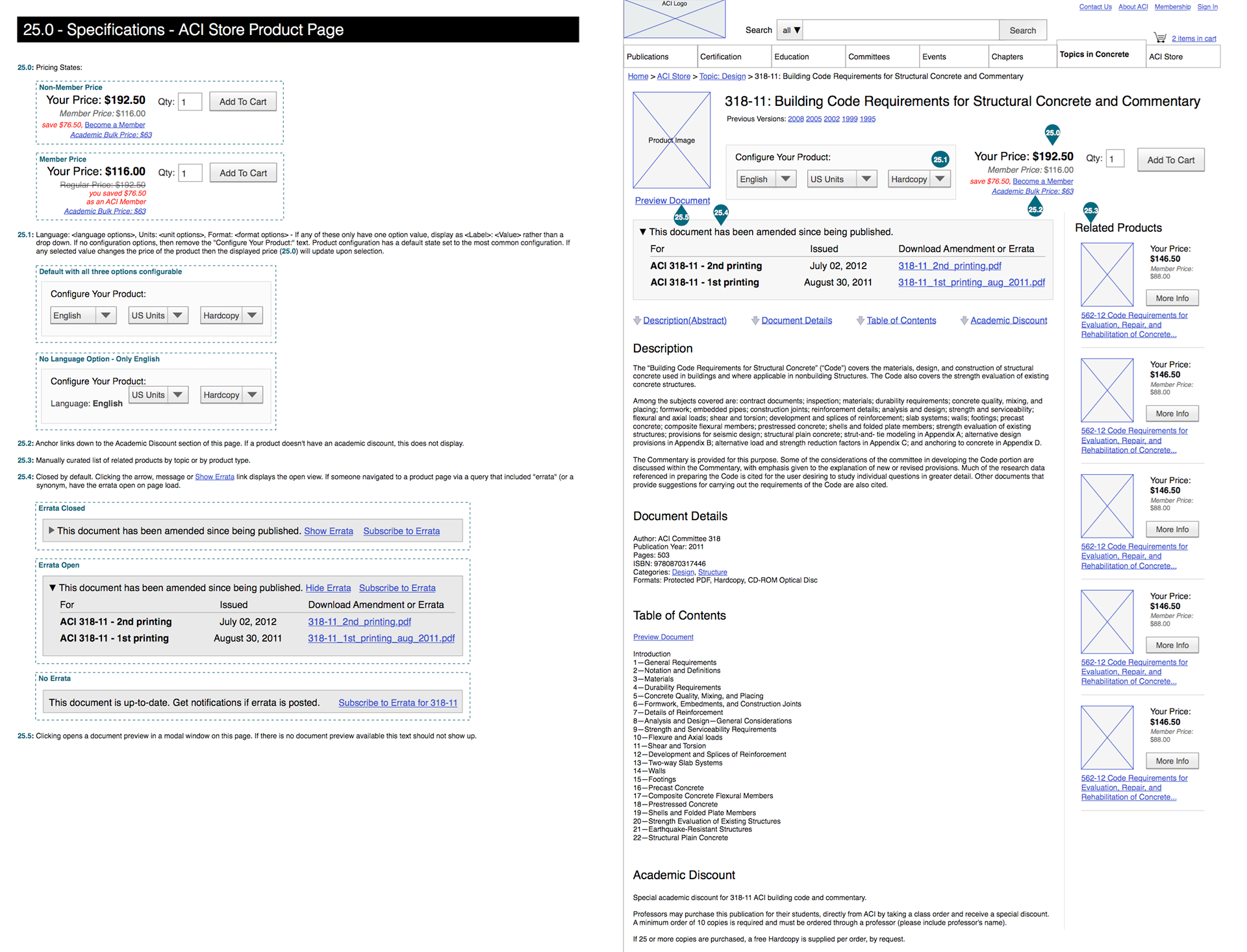Select the Topics in Concrete tab
1247x952 pixels.
(x=1101, y=54)
